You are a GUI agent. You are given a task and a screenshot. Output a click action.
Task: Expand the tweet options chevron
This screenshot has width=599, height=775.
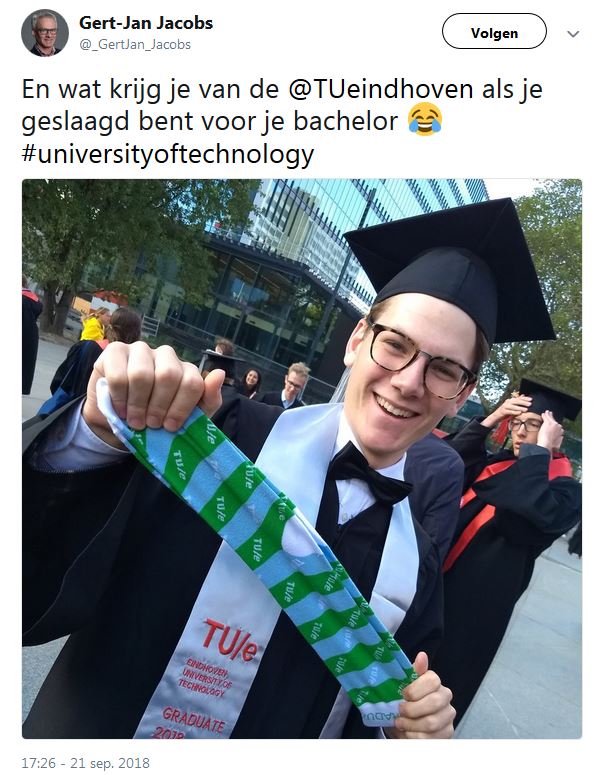(x=573, y=34)
